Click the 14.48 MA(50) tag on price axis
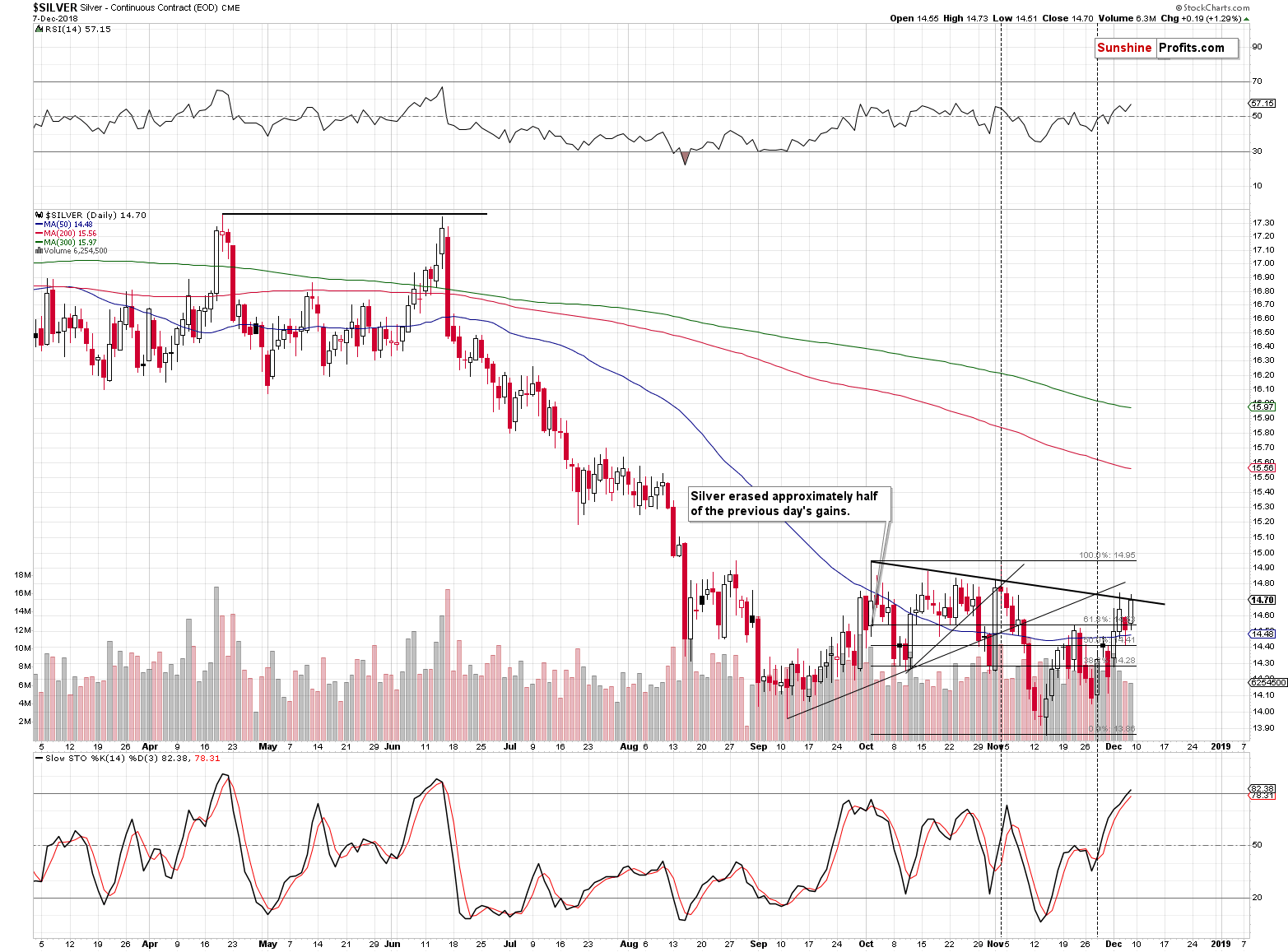This screenshot has height=952, width=1288. 1262,634
